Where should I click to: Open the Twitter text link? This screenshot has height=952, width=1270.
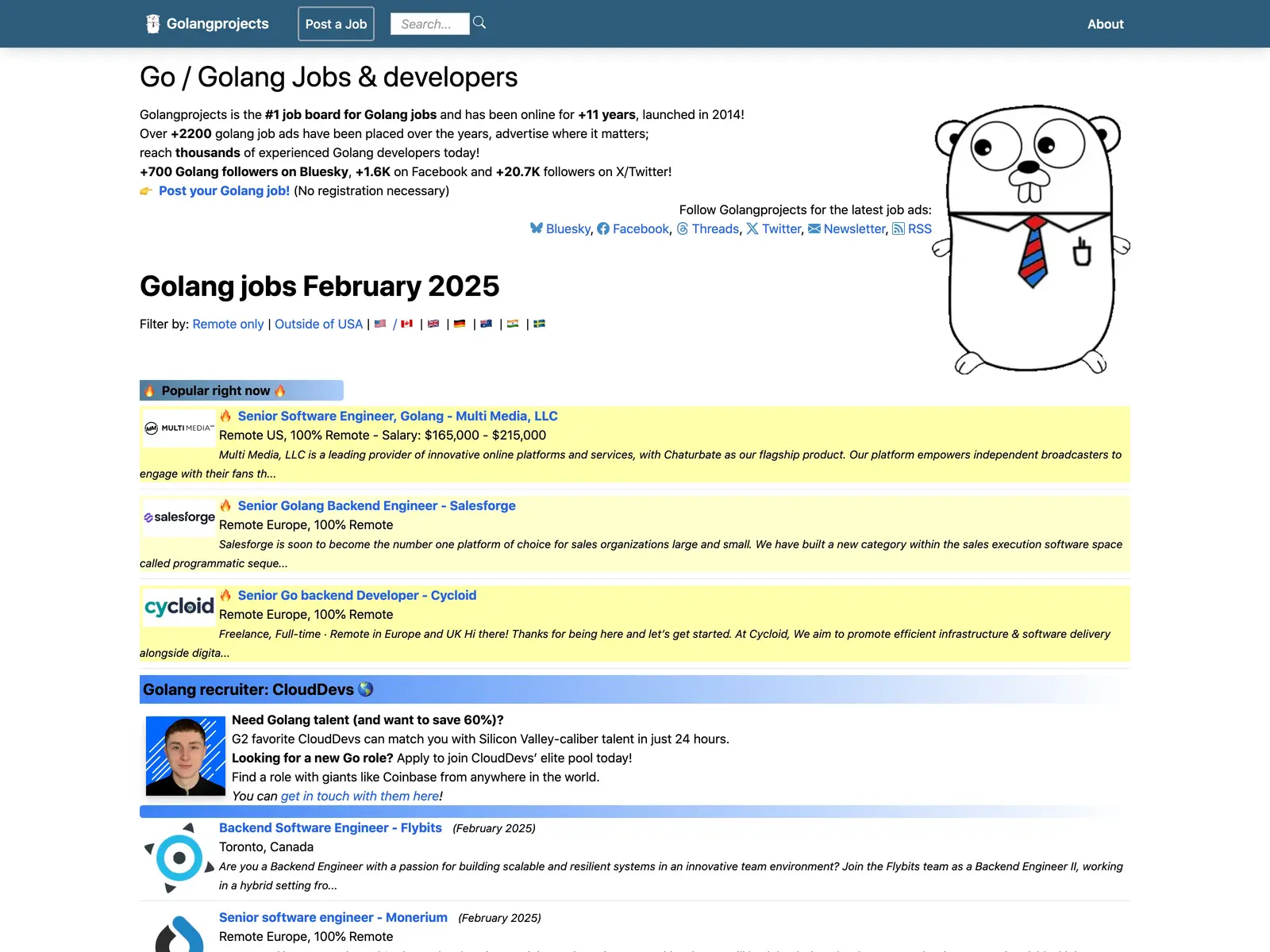pyautogui.click(x=782, y=228)
